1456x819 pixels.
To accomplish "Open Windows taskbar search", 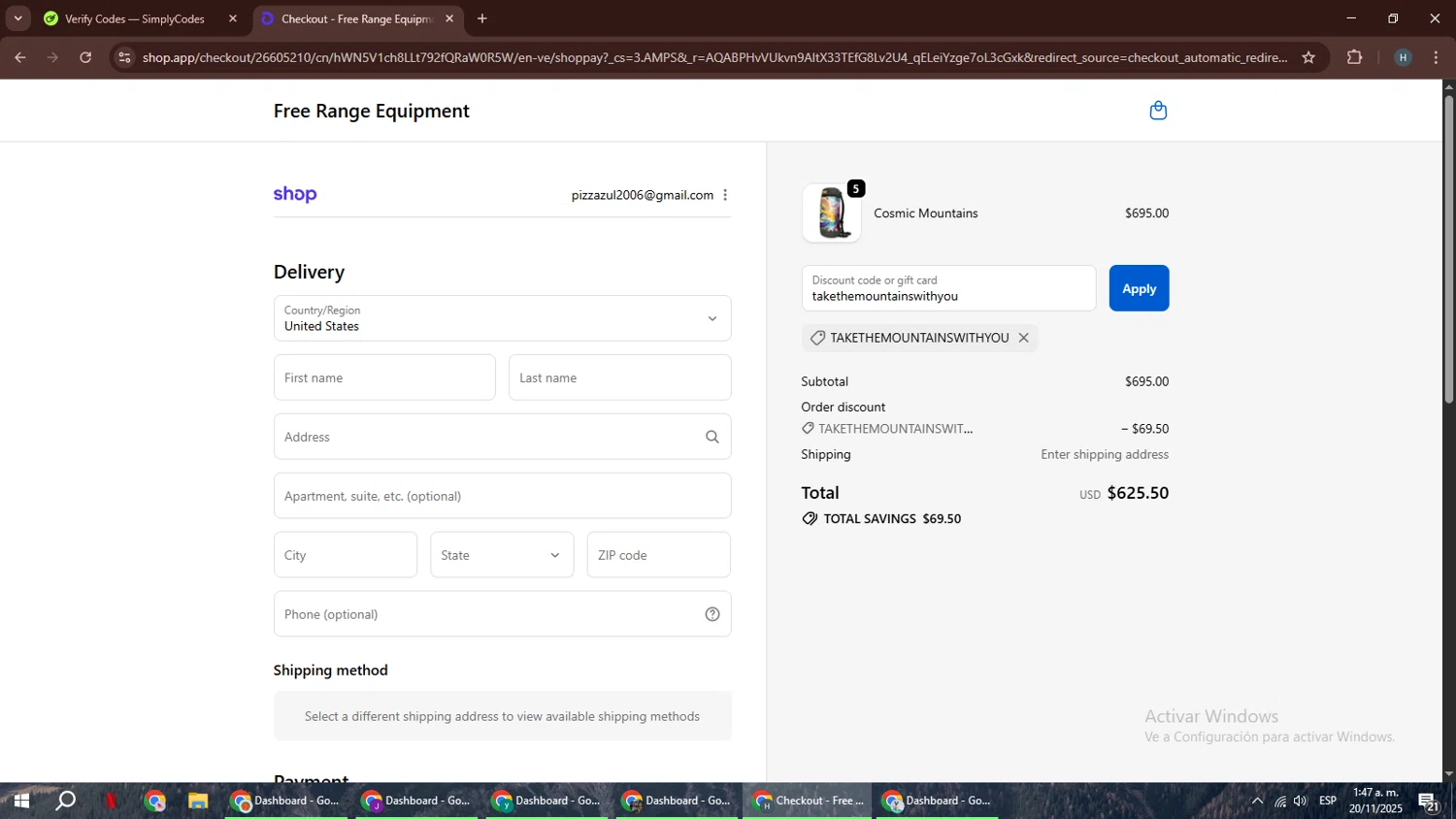I will [x=65, y=801].
